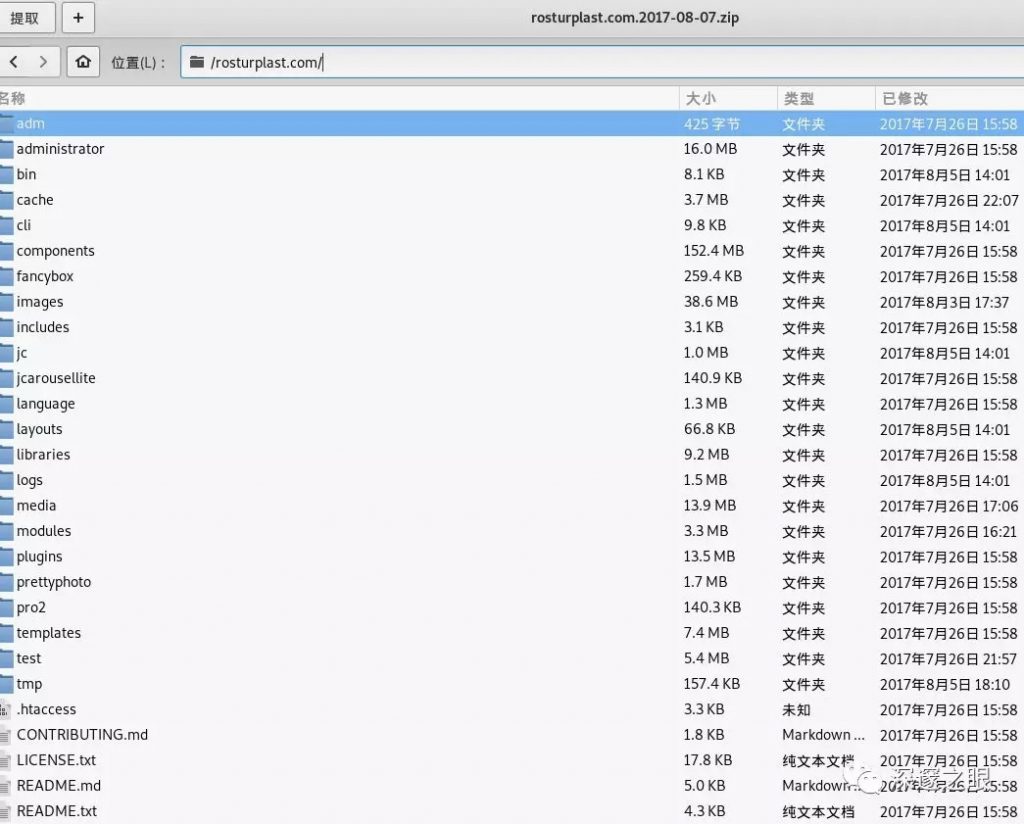Click the size value 157.4 KB
This screenshot has height=824, width=1024.
click(712, 684)
